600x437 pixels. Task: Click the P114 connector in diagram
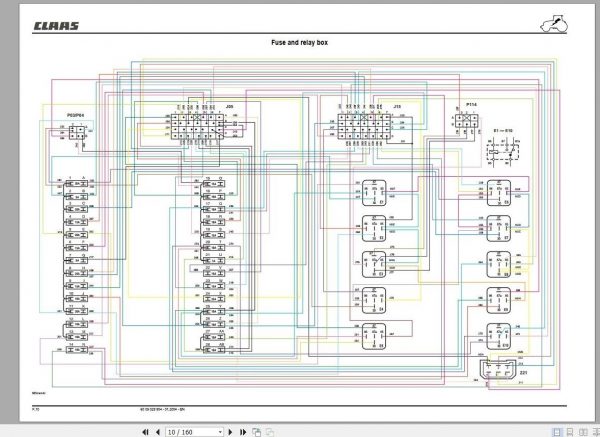tap(466, 121)
